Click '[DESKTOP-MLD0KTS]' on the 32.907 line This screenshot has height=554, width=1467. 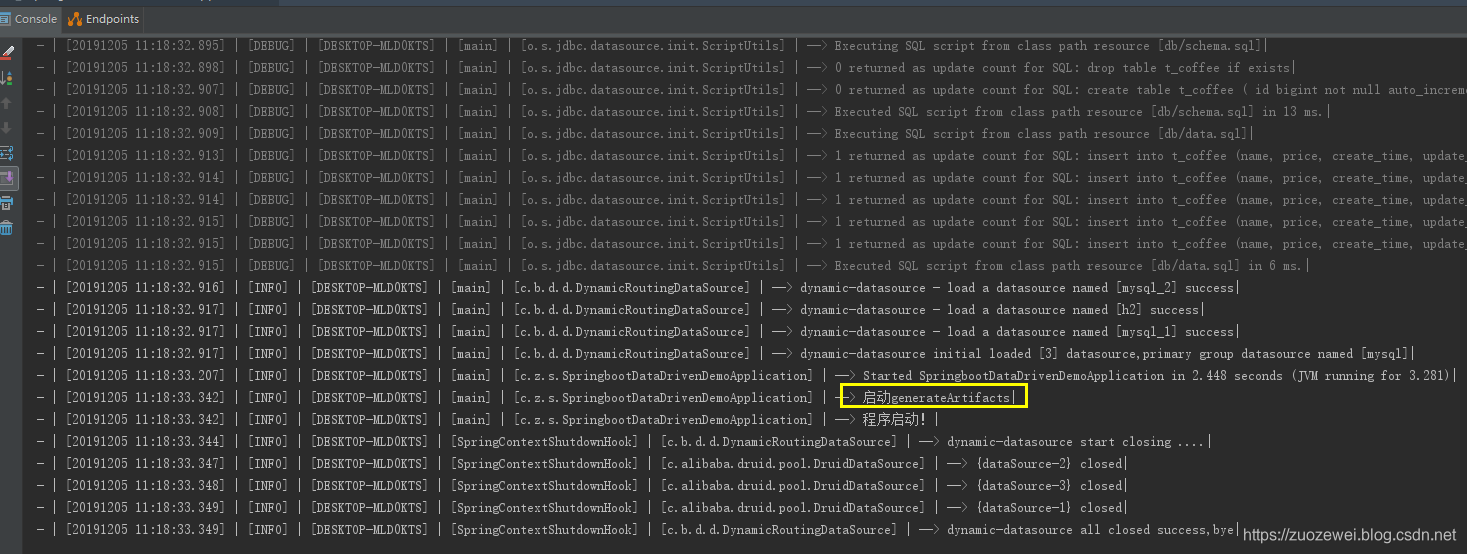coord(377,90)
